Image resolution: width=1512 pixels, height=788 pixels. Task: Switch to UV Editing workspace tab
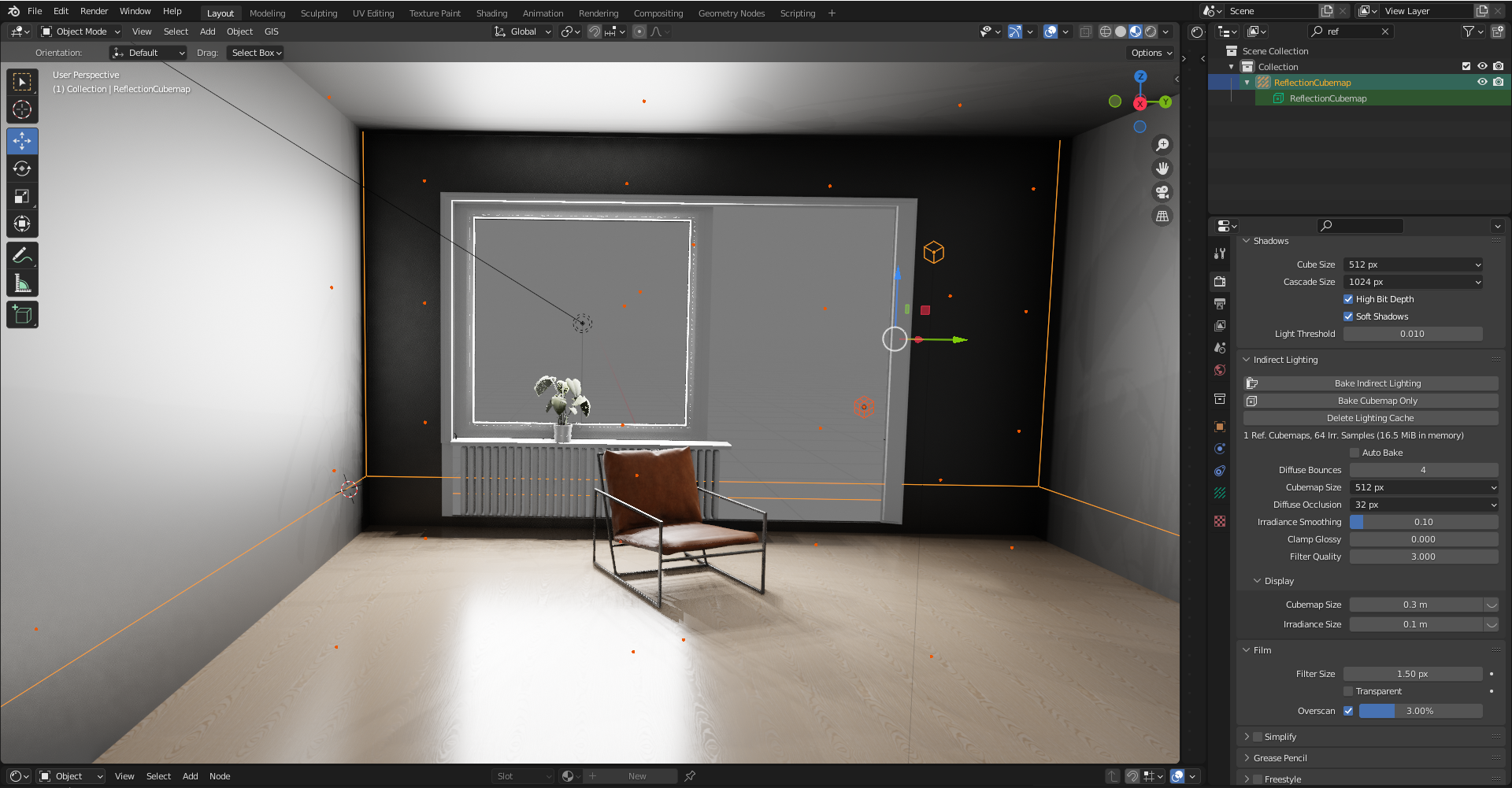point(373,13)
